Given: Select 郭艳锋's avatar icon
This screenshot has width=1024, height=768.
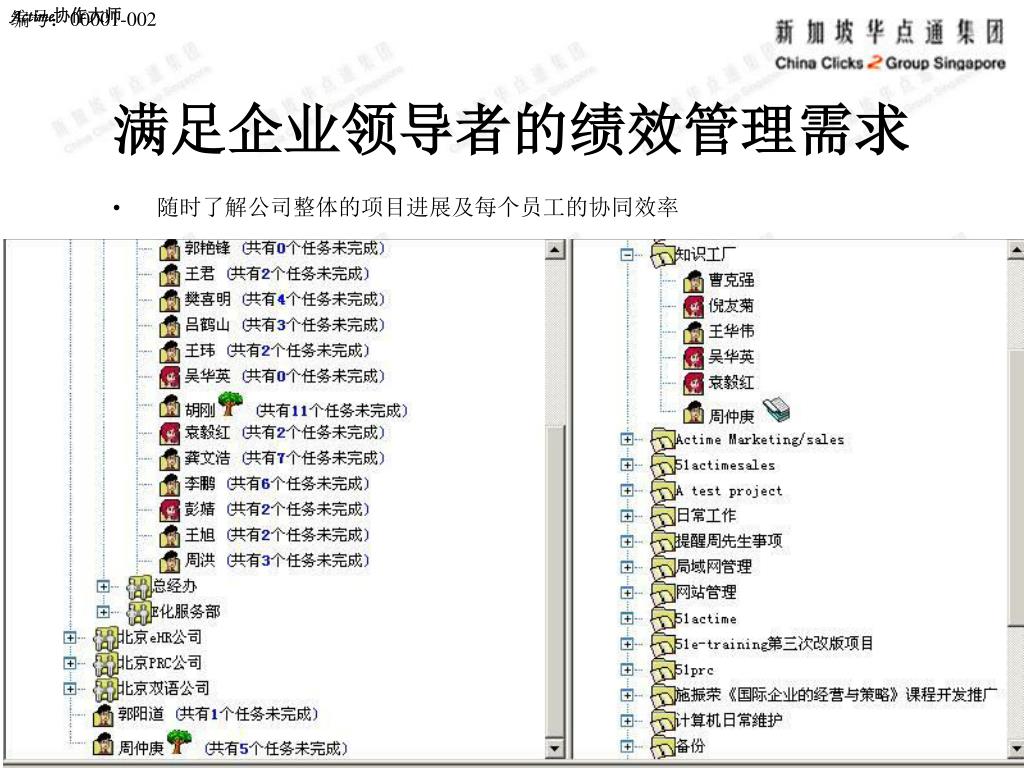Looking at the screenshot, I should tap(169, 249).
